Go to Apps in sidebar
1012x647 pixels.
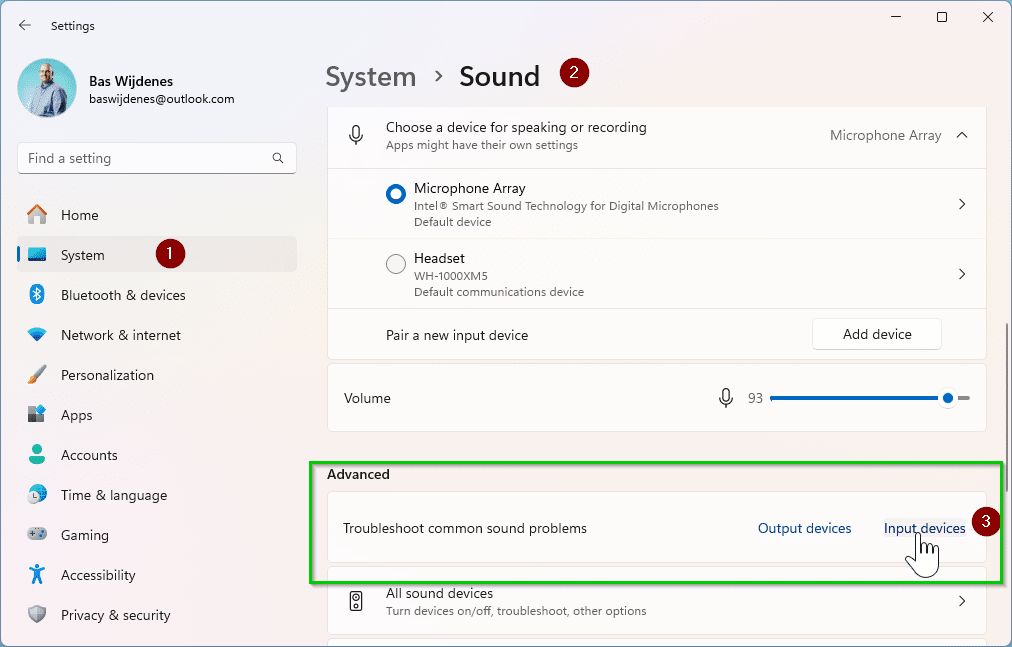coord(76,415)
